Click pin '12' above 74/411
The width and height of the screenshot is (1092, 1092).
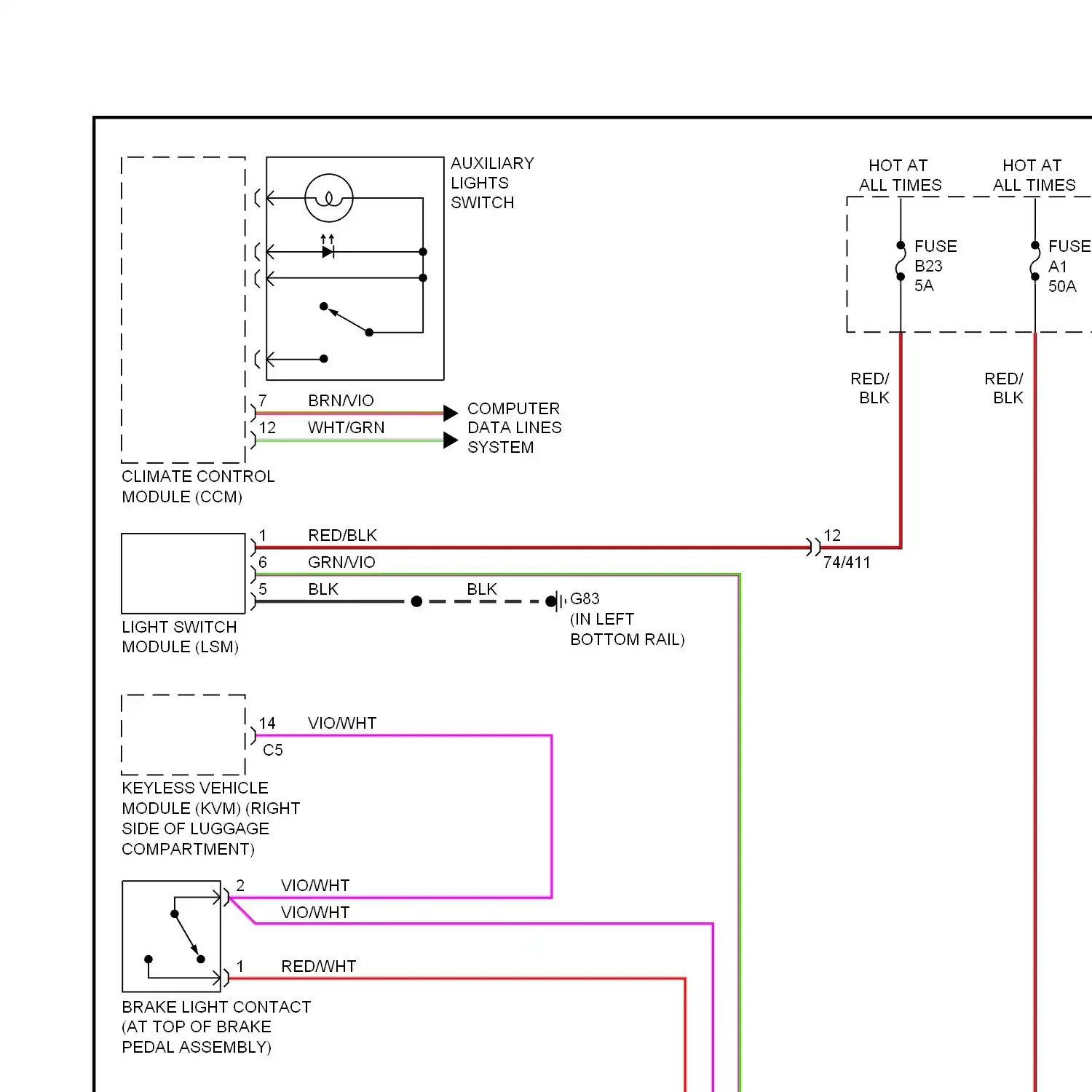click(832, 535)
